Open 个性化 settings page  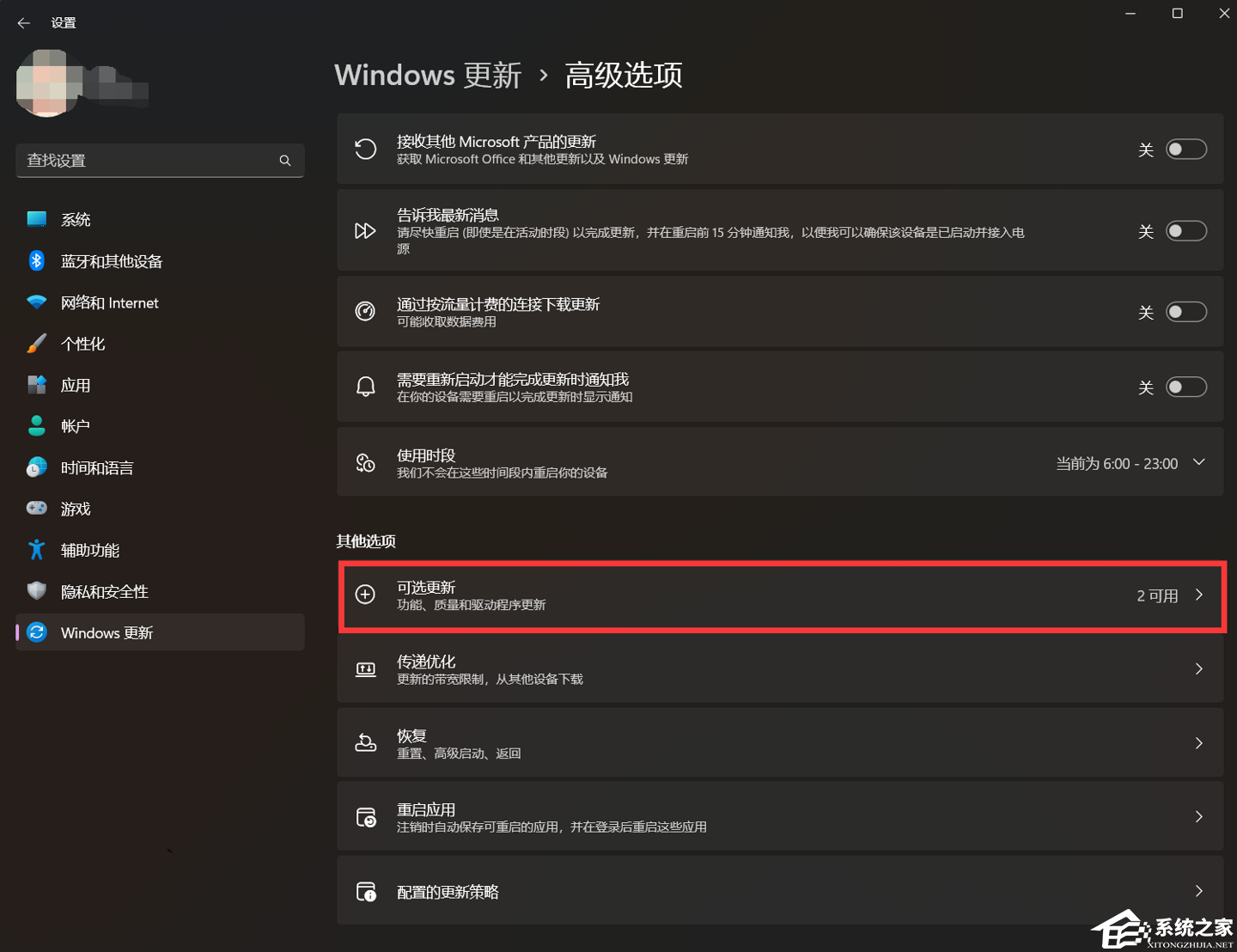(160, 344)
